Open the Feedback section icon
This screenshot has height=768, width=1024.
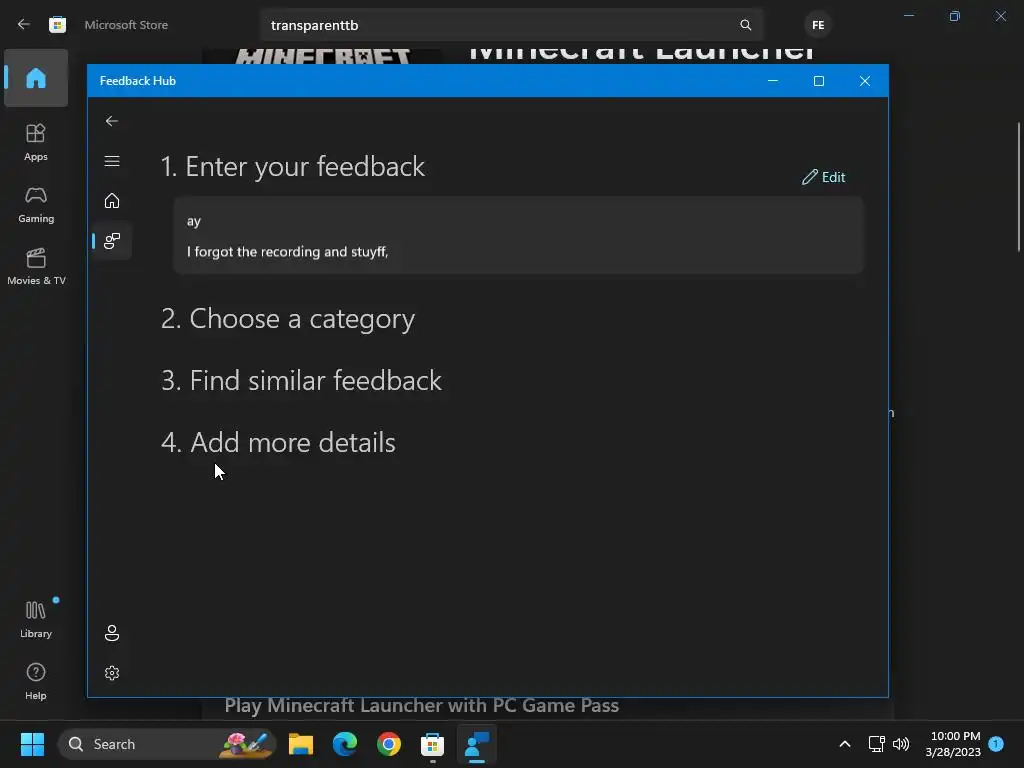[x=112, y=241]
